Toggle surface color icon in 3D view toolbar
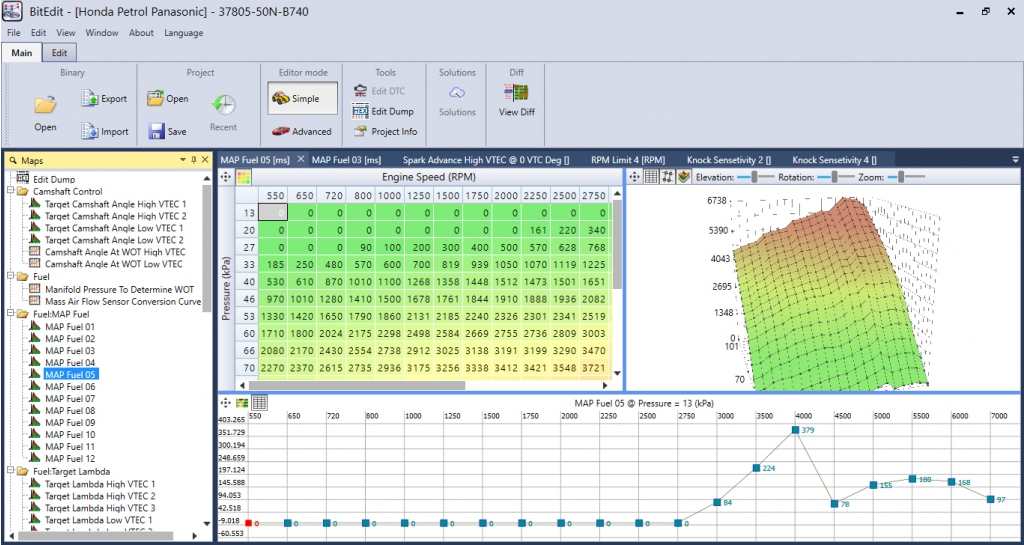1024x545 pixels. click(683, 177)
